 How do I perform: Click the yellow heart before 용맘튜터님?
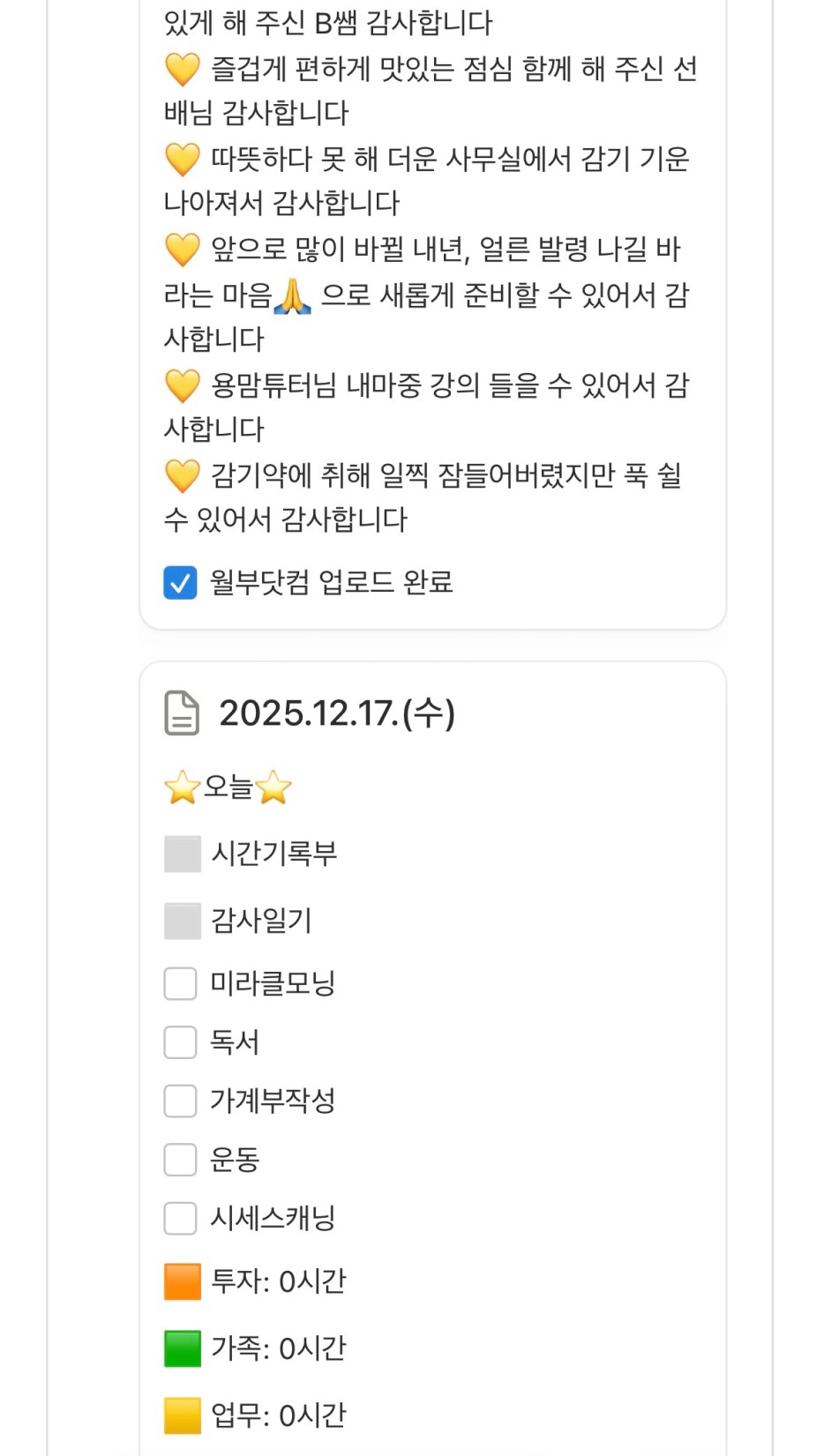coord(183,385)
